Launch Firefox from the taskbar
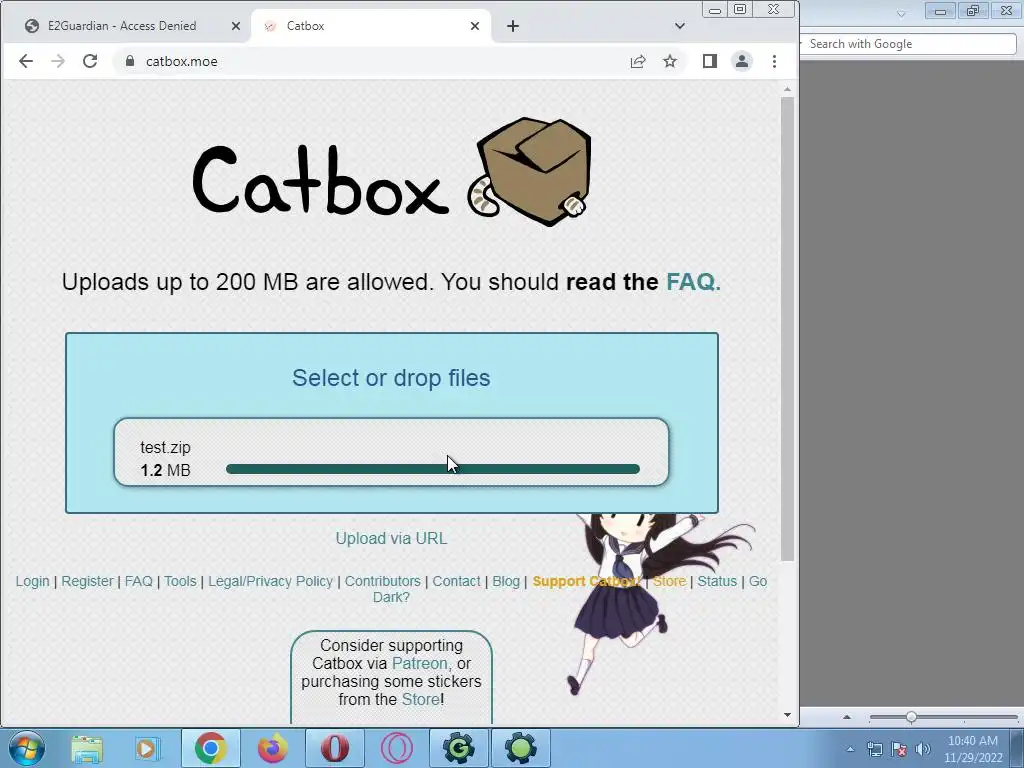The height and width of the screenshot is (768, 1024). [x=272, y=748]
